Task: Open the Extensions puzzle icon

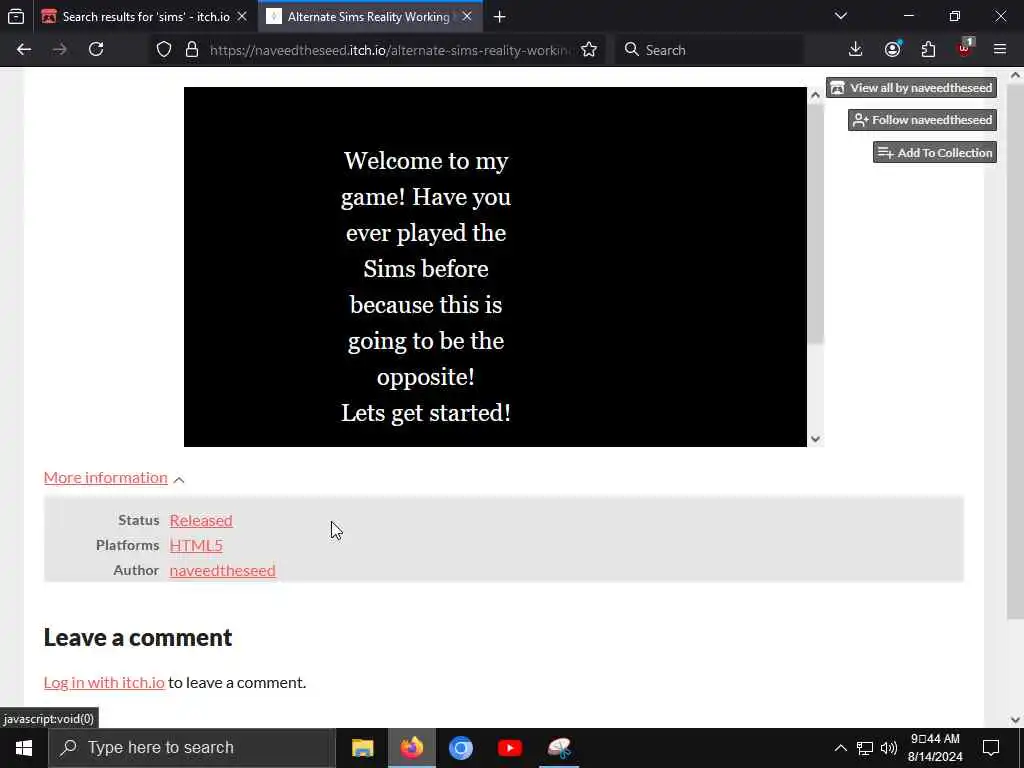Action: click(x=928, y=50)
